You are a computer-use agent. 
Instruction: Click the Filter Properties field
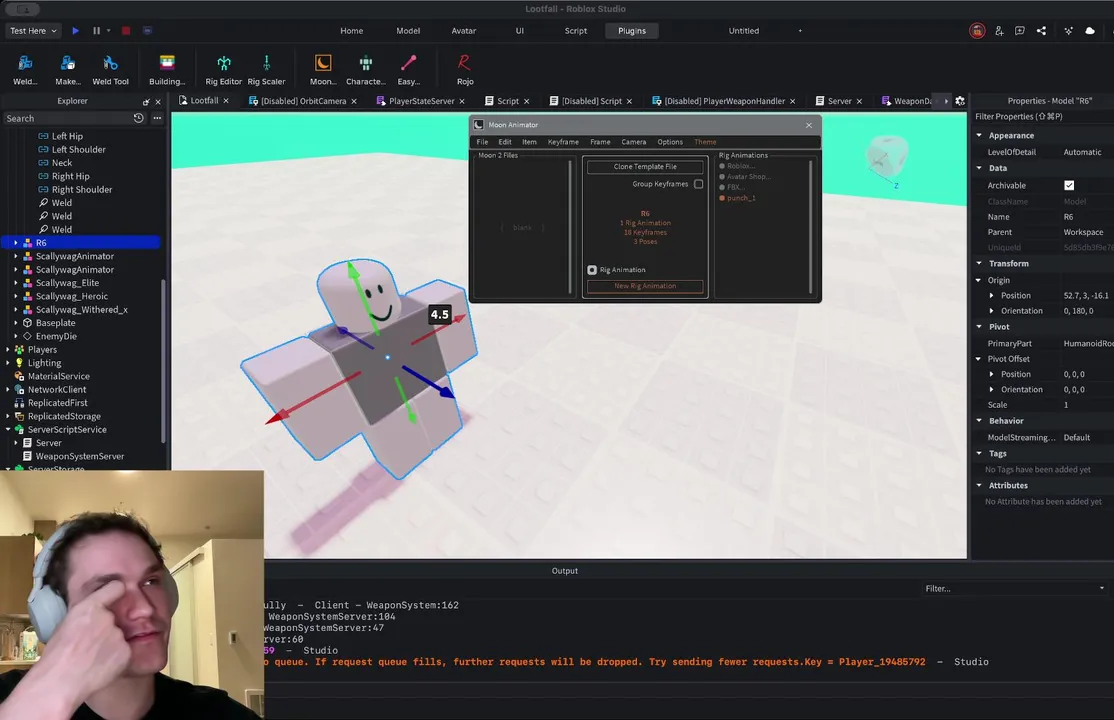[x=1042, y=117]
